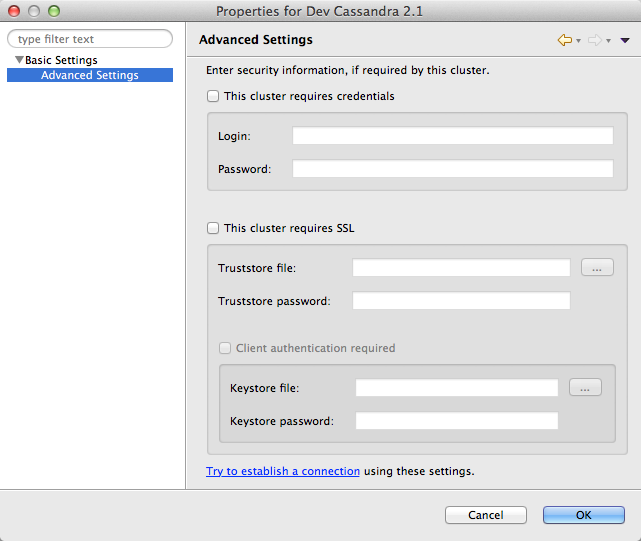Enable 'This cluster requires credentials' checkbox
641x541 pixels.
point(213,96)
